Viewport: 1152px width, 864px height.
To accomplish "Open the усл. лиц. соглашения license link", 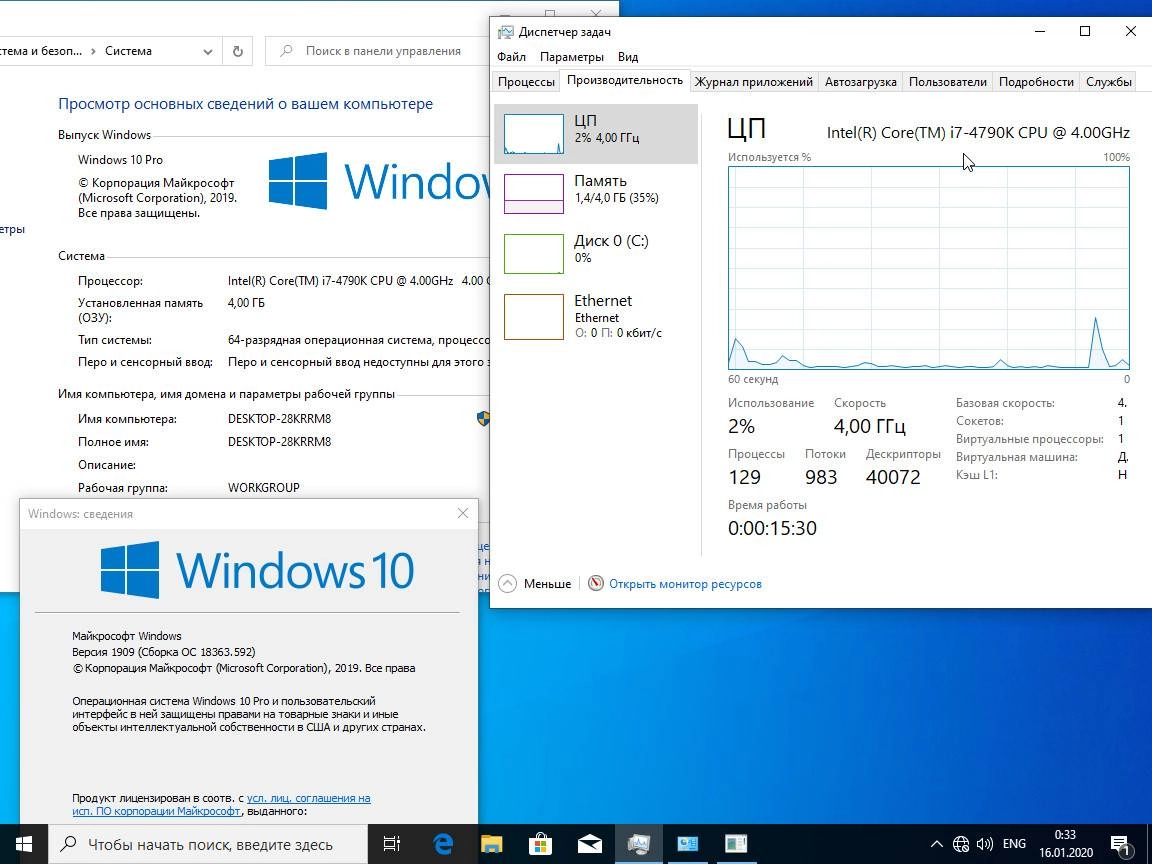I will tap(309, 798).
